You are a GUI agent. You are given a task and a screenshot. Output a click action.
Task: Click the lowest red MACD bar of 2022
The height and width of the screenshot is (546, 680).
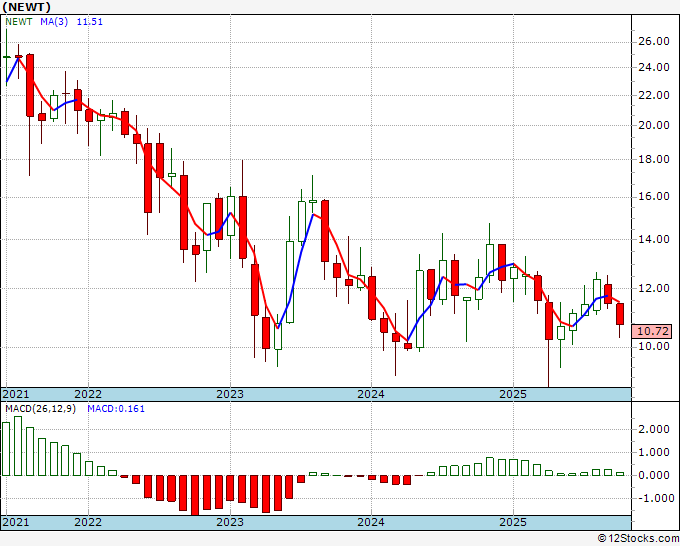pos(195,495)
